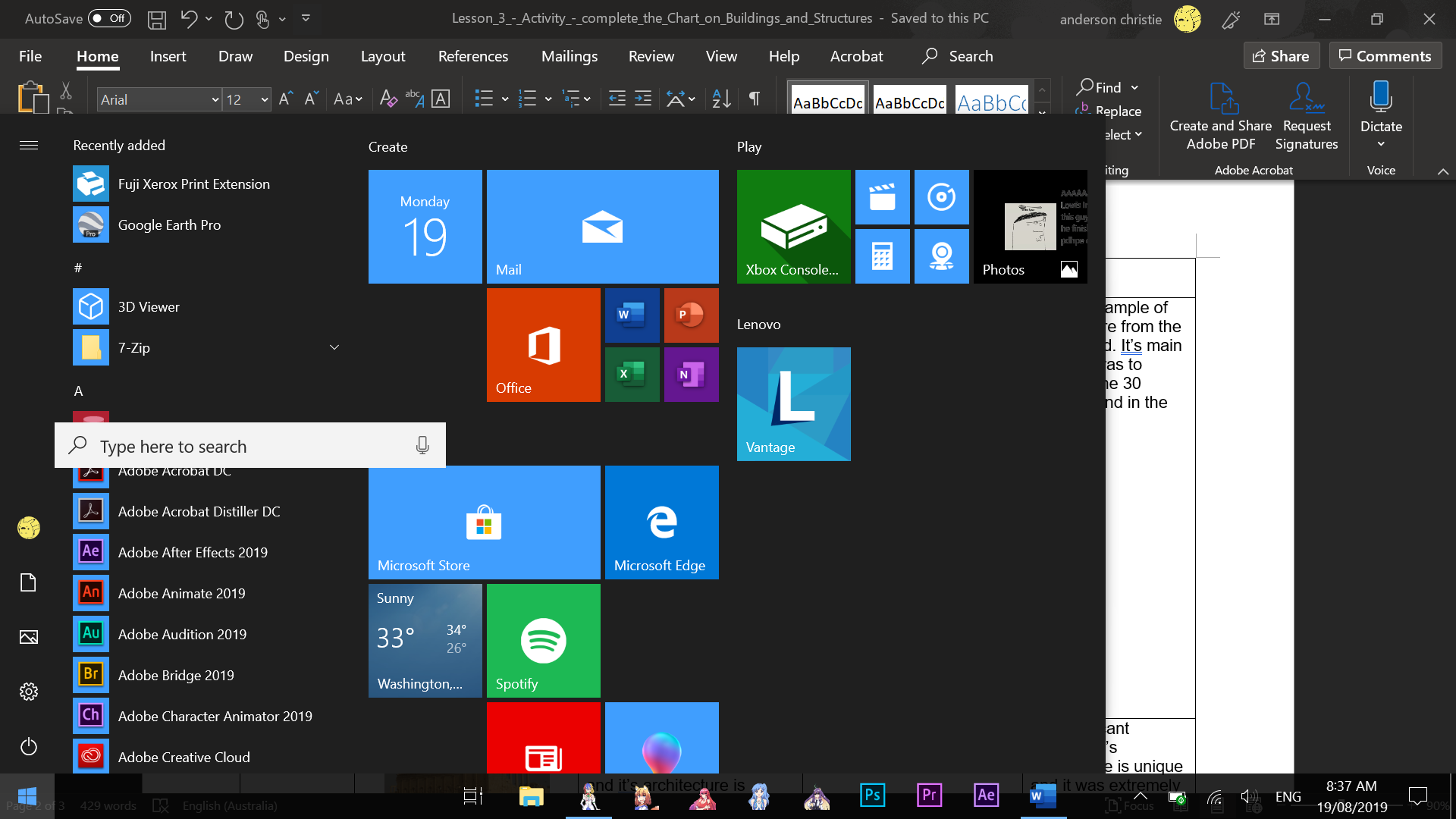The image size is (1456, 819).
Task: Click the Save icon in Word title bar
Action: (x=156, y=19)
